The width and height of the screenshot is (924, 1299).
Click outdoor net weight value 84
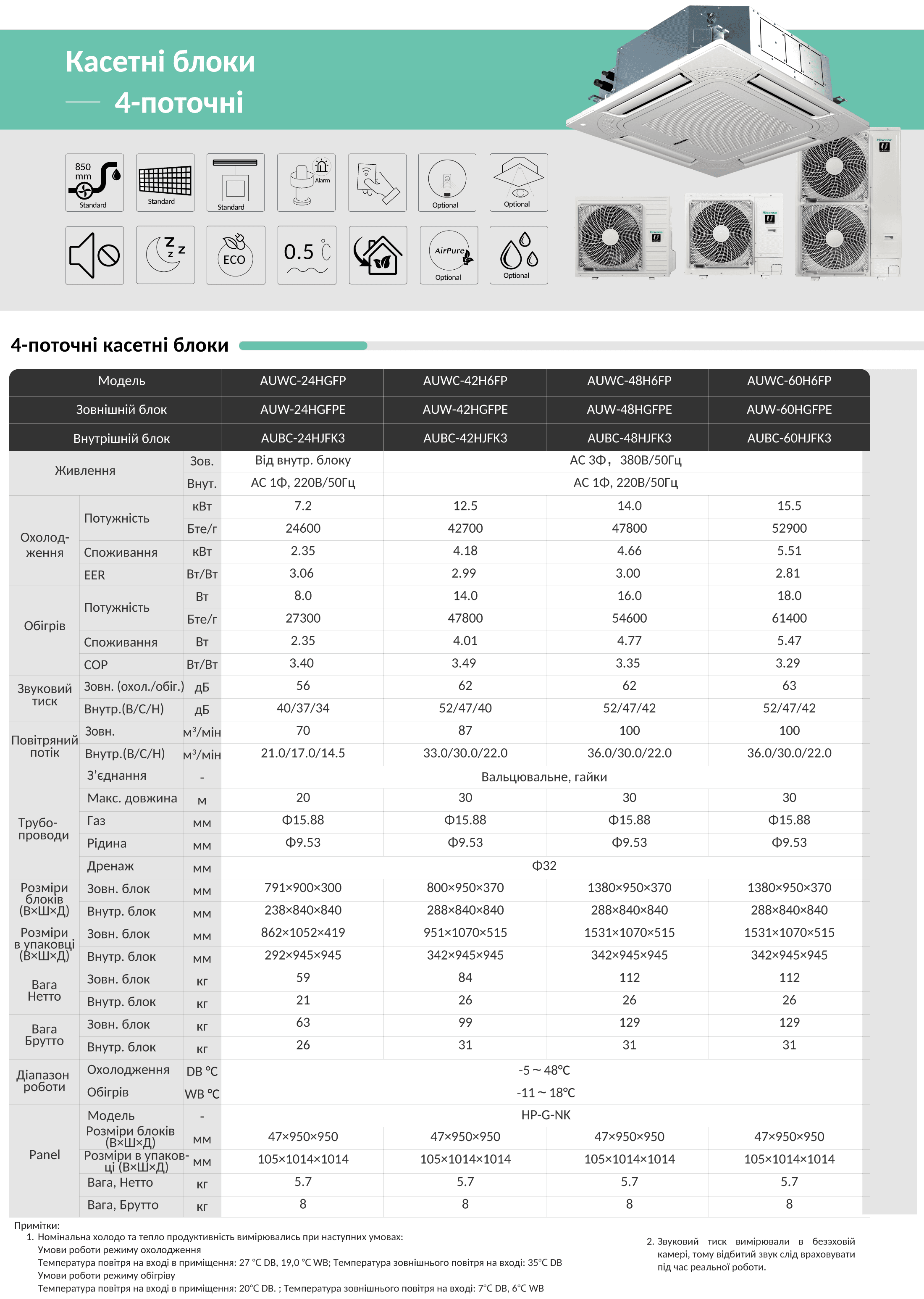click(465, 978)
